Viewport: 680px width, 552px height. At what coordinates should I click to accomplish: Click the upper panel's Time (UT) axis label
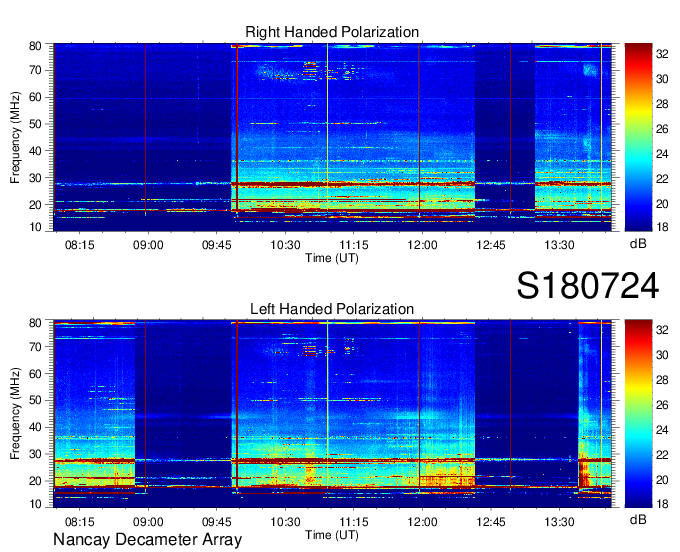[x=332, y=258]
